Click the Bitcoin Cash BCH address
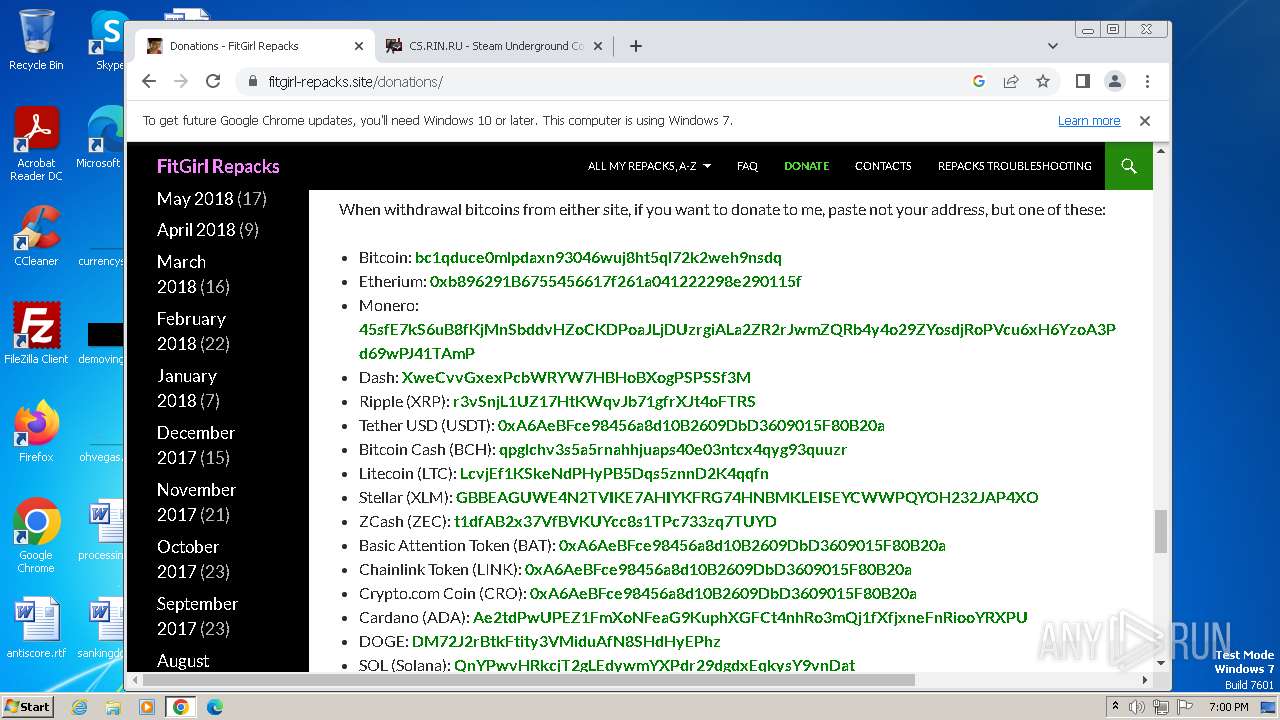Viewport: 1280px width, 720px height. click(x=672, y=449)
